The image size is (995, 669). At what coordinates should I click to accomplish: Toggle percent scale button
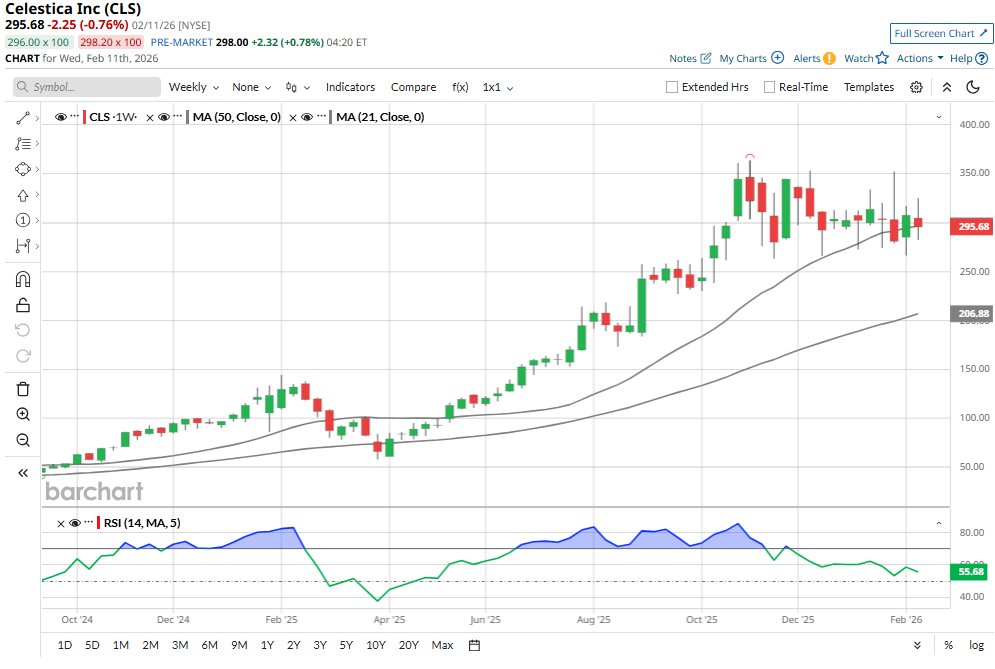948,646
